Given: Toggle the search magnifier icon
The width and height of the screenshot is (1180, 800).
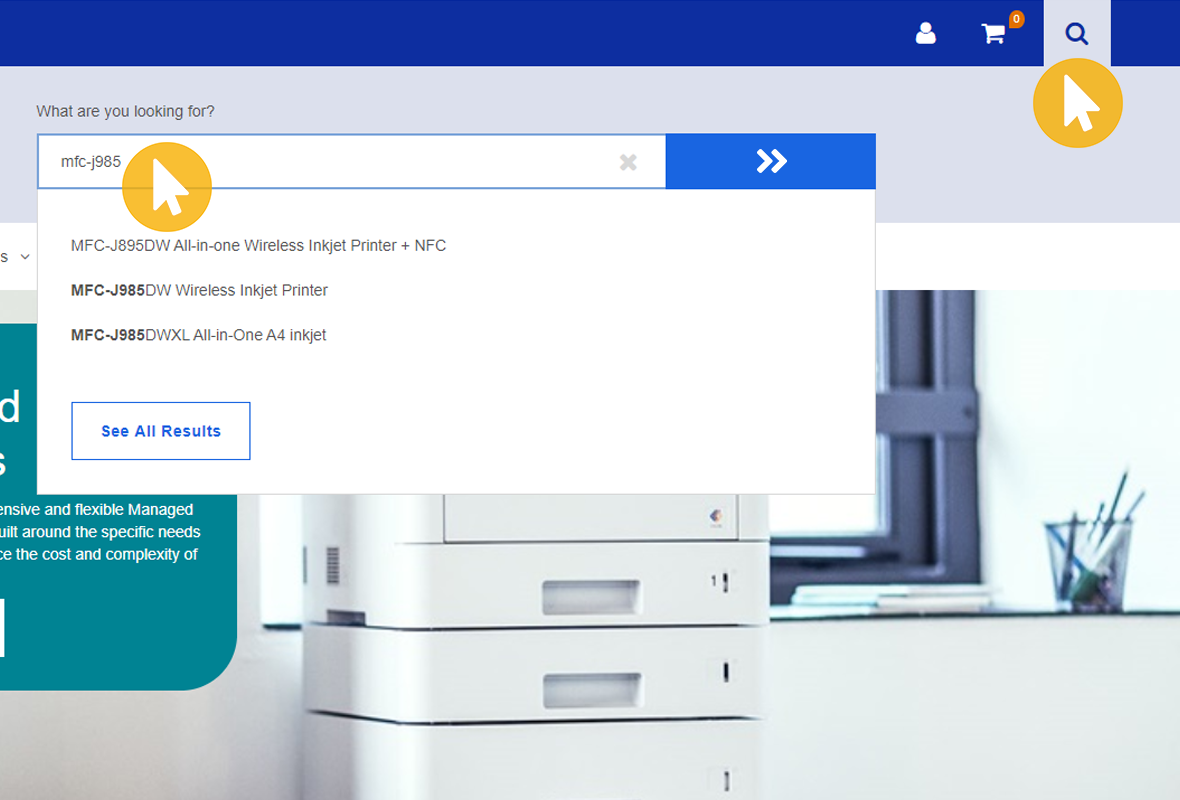Looking at the screenshot, I should [x=1076, y=33].
